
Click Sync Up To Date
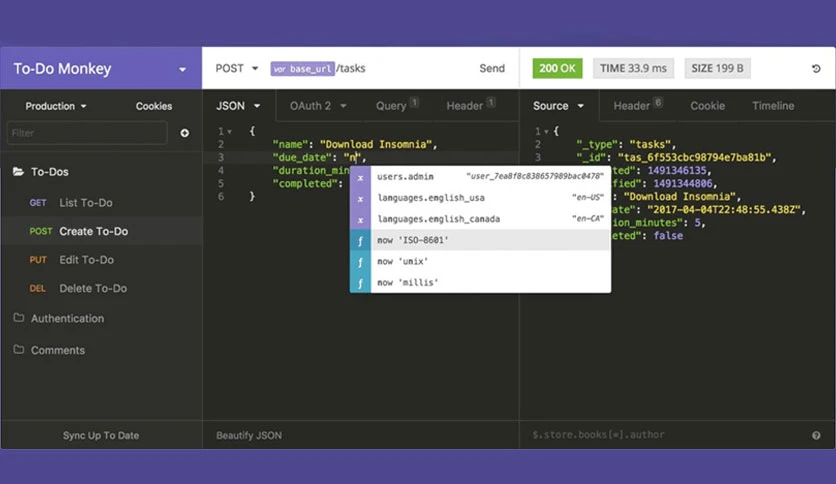pos(101,435)
